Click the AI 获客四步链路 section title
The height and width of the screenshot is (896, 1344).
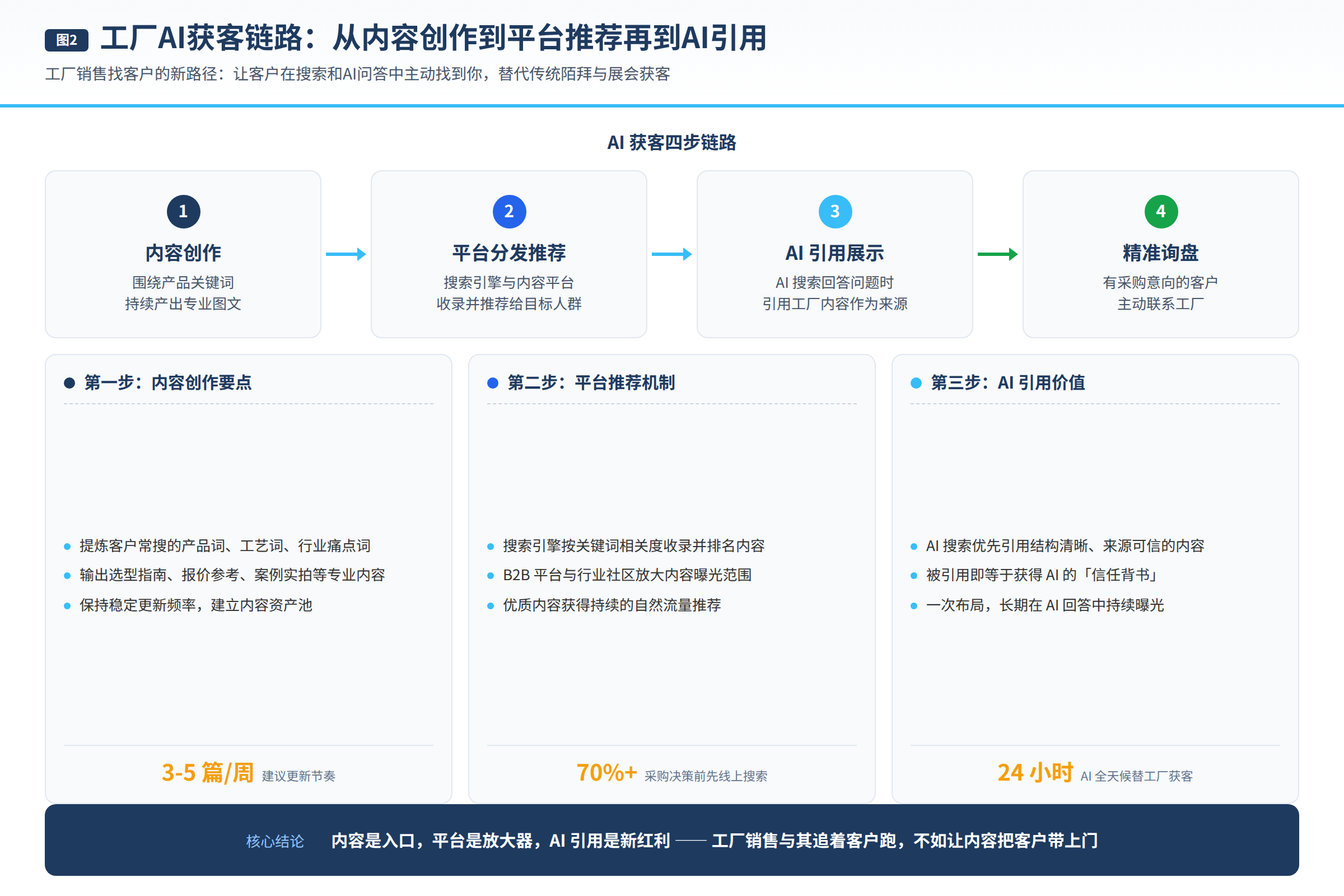[672, 142]
